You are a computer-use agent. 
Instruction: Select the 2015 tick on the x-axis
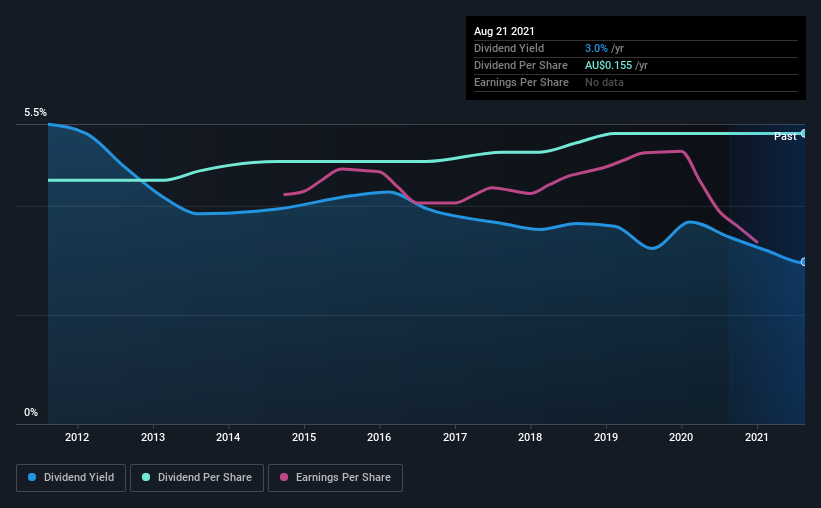[x=304, y=437]
